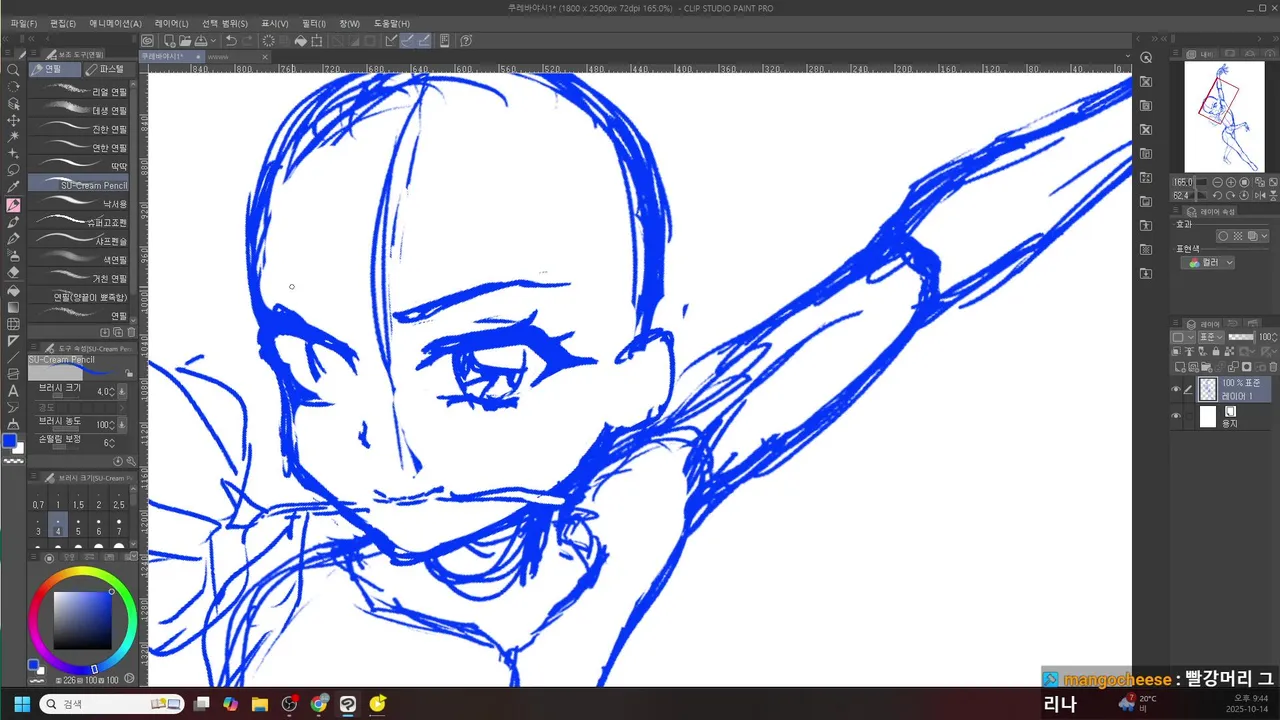Select the 리얼 연필 brush
This screenshot has width=1280, height=720.
click(79, 92)
